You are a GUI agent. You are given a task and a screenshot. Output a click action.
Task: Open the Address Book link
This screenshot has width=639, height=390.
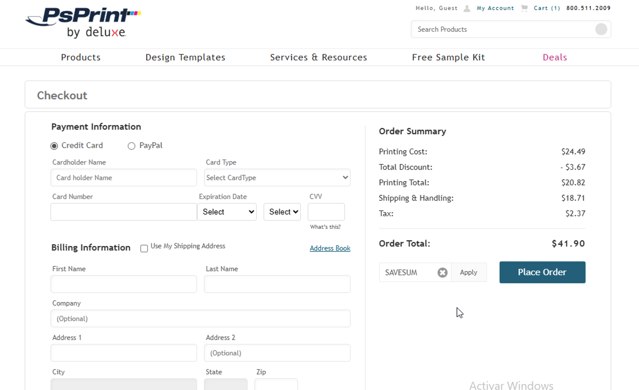(x=330, y=248)
